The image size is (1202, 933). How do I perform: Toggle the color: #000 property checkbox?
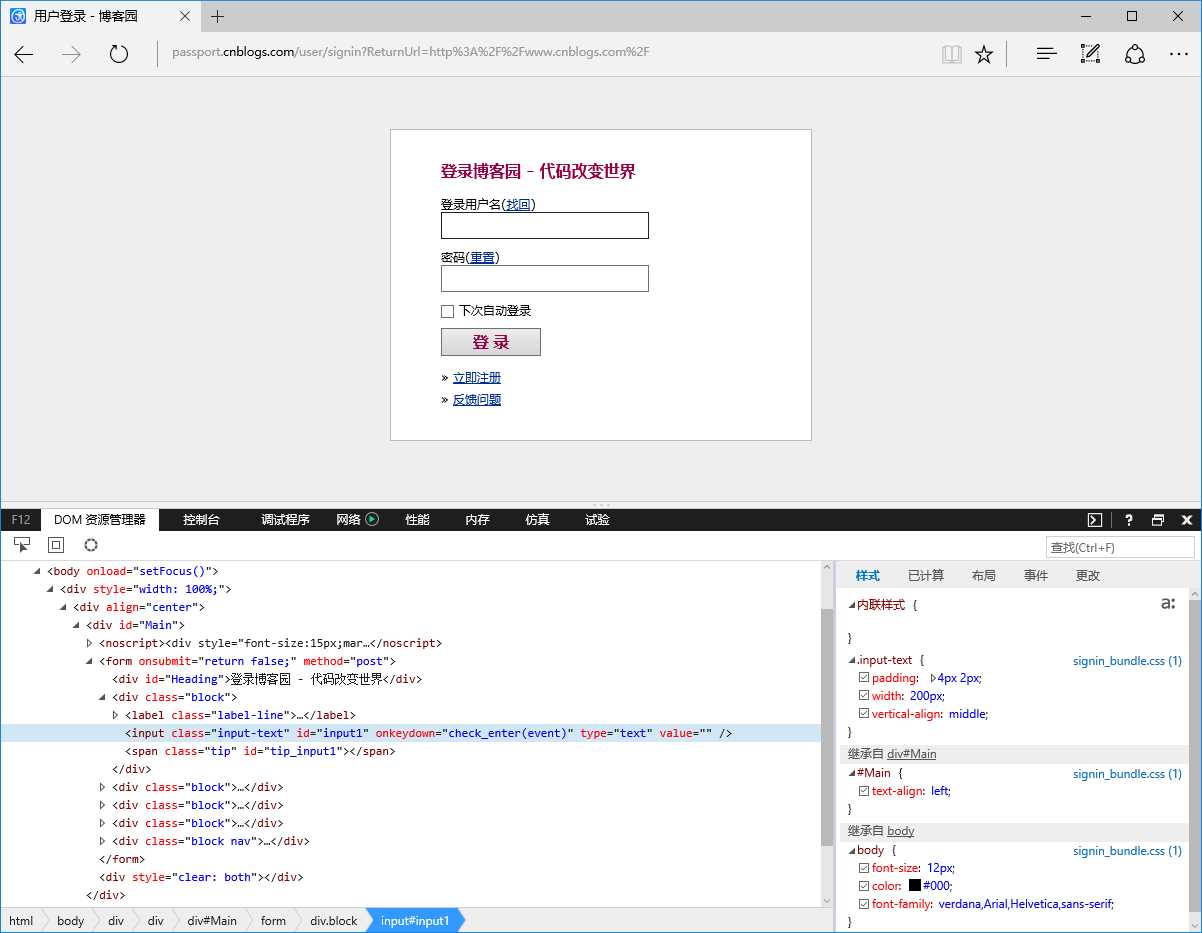[864, 886]
